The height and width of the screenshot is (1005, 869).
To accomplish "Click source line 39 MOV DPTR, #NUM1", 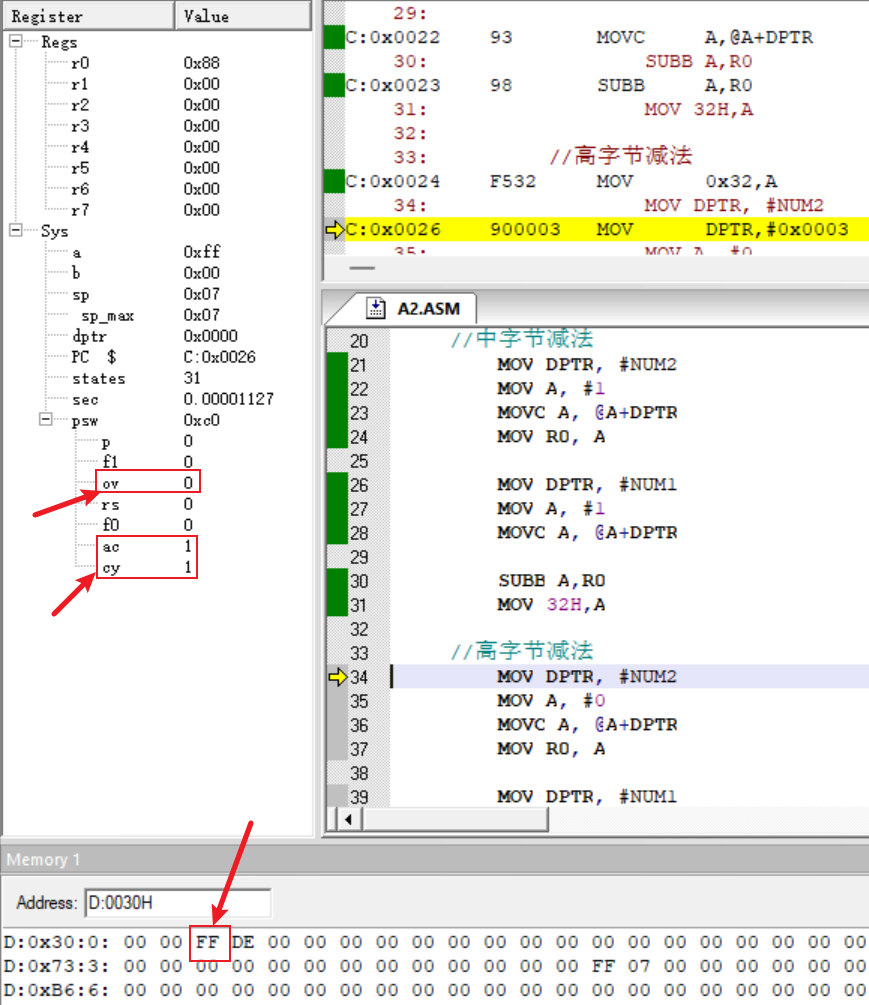I will click(x=586, y=797).
